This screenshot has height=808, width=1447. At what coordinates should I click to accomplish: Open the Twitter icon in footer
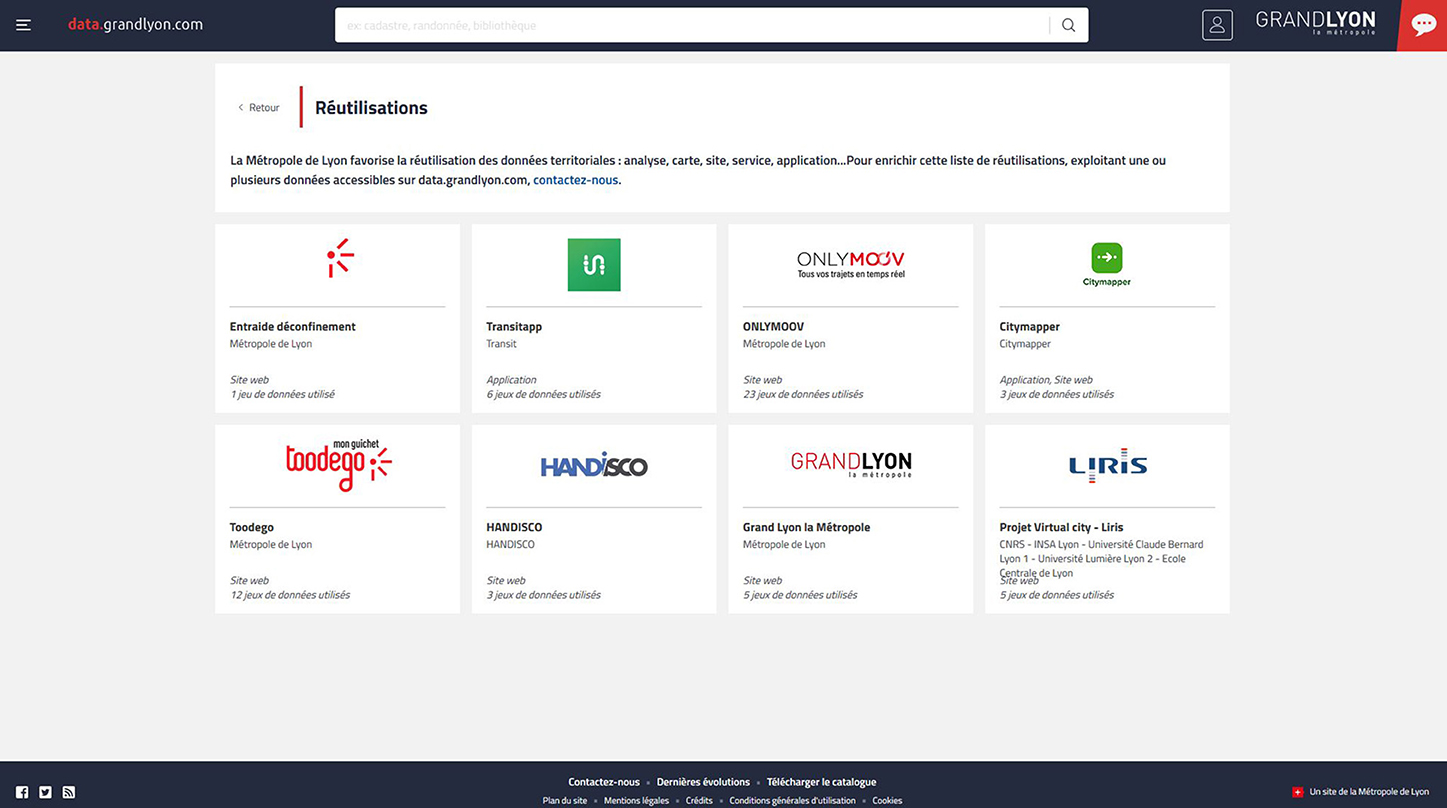(x=45, y=792)
